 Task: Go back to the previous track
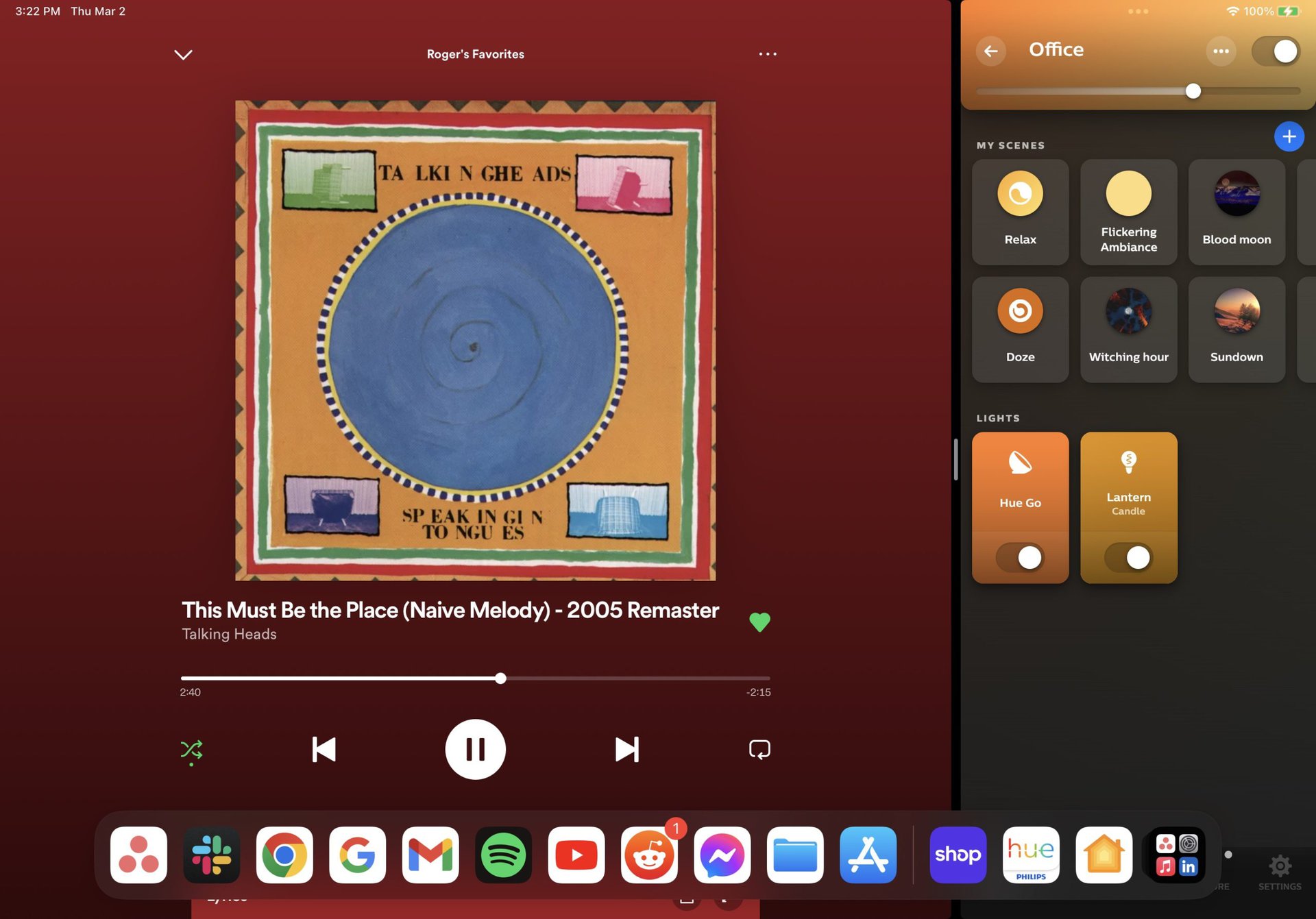coord(324,749)
